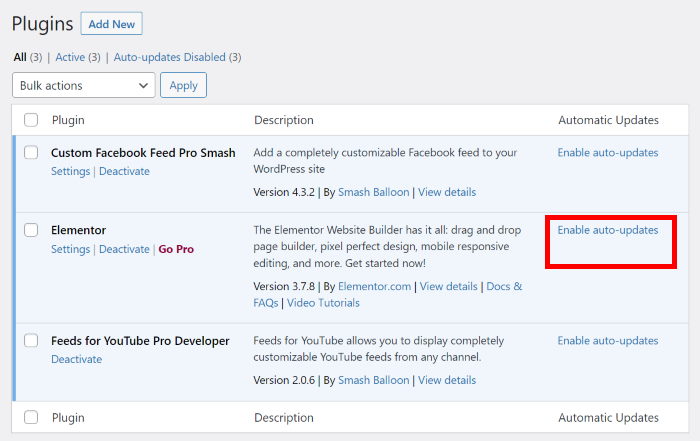Enable auto-updates for Feeds for YouTube Pro
Viewport: 700px width, 441px height.
pyautogui.click(x=608, y=341)
